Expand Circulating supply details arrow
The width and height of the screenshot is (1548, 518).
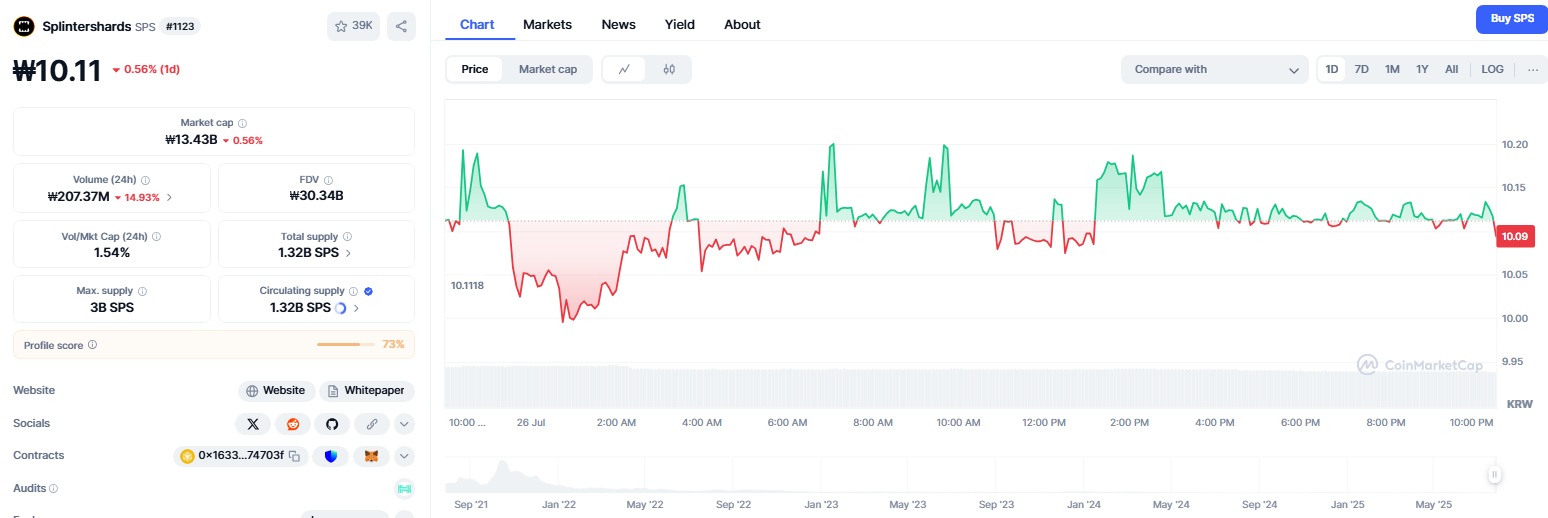point(357,308)
